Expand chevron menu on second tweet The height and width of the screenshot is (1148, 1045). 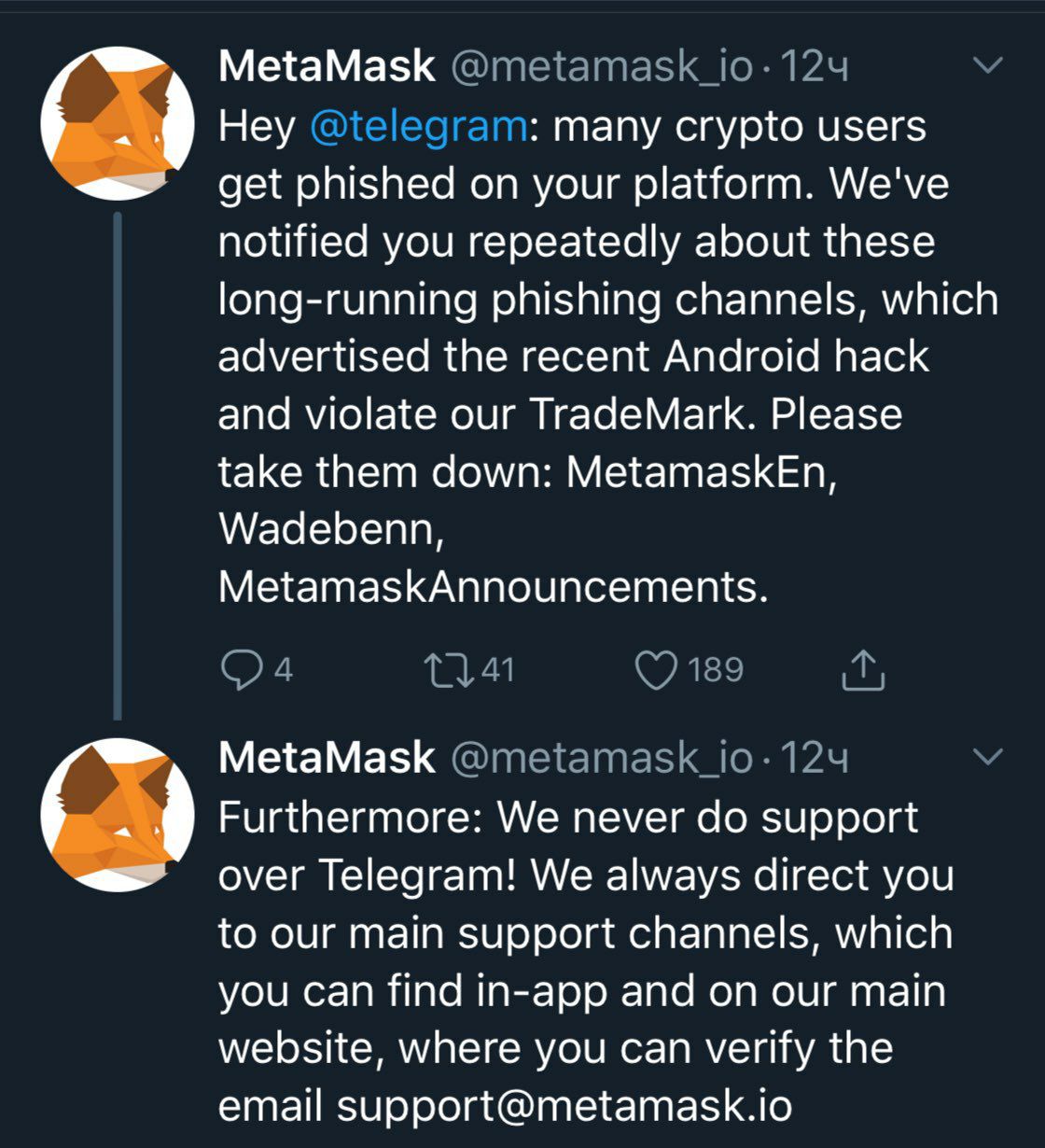pyautogui.click(x=987, y=756)
